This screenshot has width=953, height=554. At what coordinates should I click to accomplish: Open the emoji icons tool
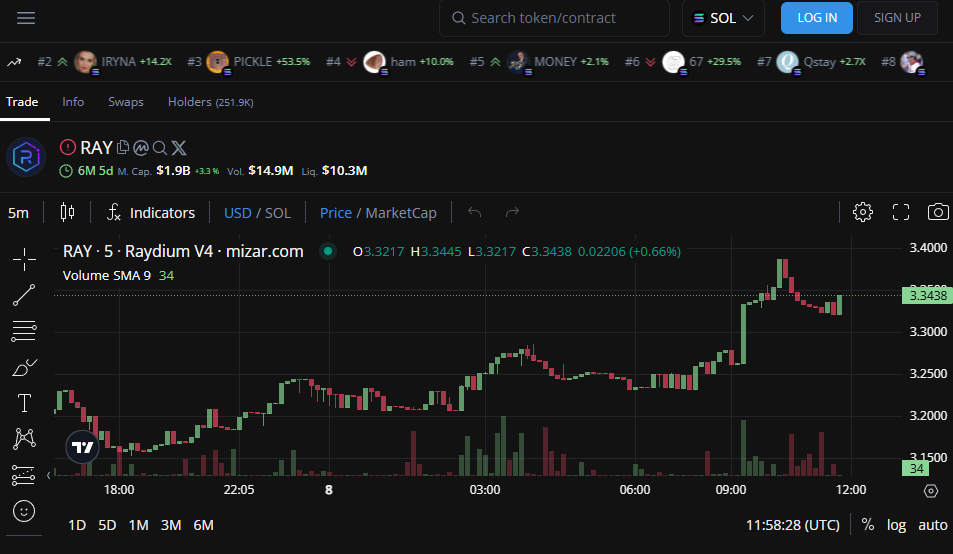[x=24, y=511]
